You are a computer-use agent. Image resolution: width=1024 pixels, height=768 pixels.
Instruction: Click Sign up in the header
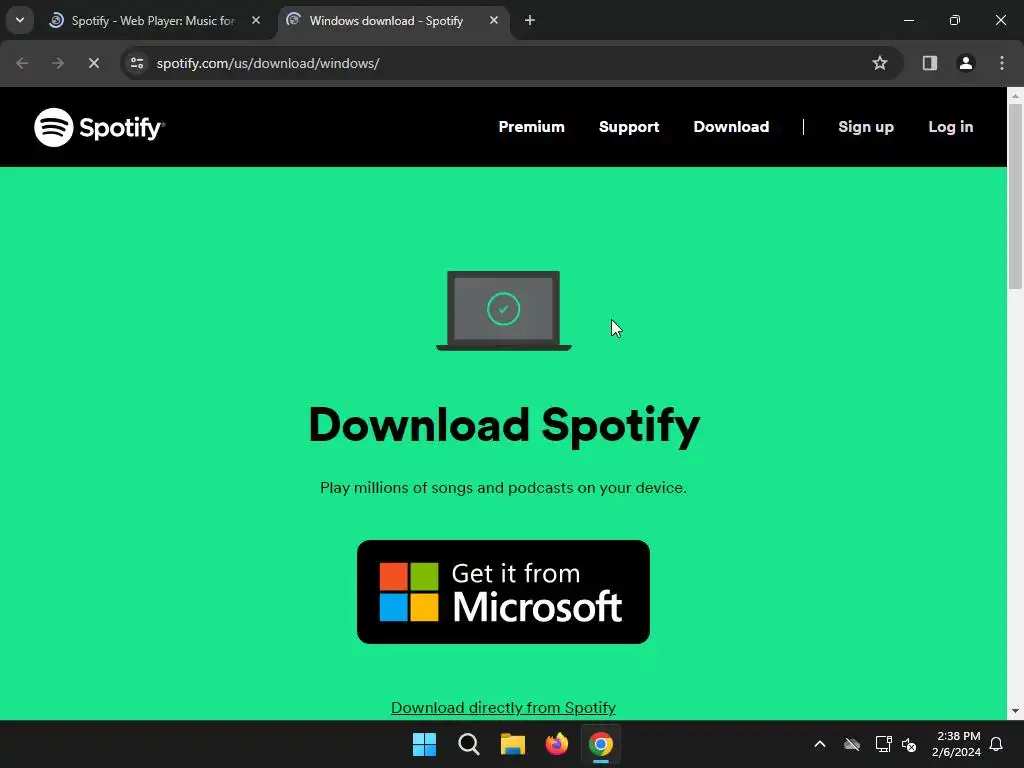pyautogui.click(x=866, y=127)
